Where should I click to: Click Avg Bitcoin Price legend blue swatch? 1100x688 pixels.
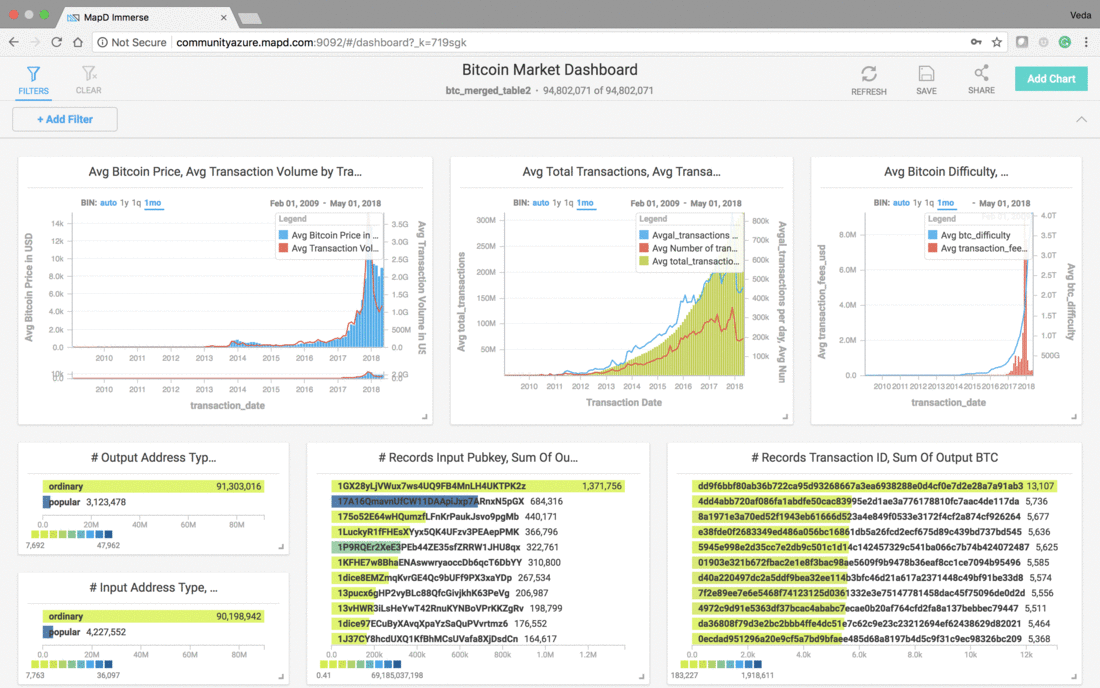point(283,235)
